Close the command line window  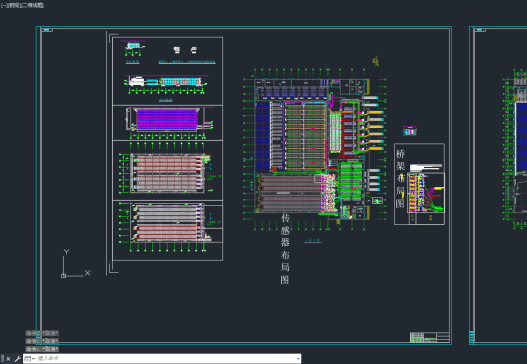coord(8,359)
